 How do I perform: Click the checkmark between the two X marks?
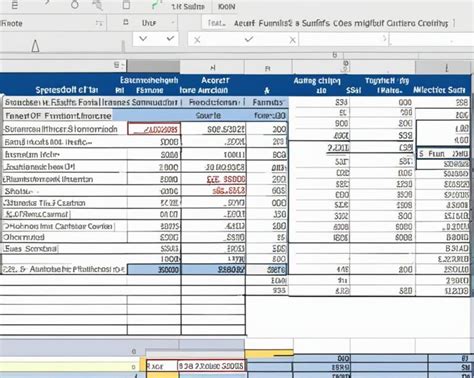tap(249, 39)
